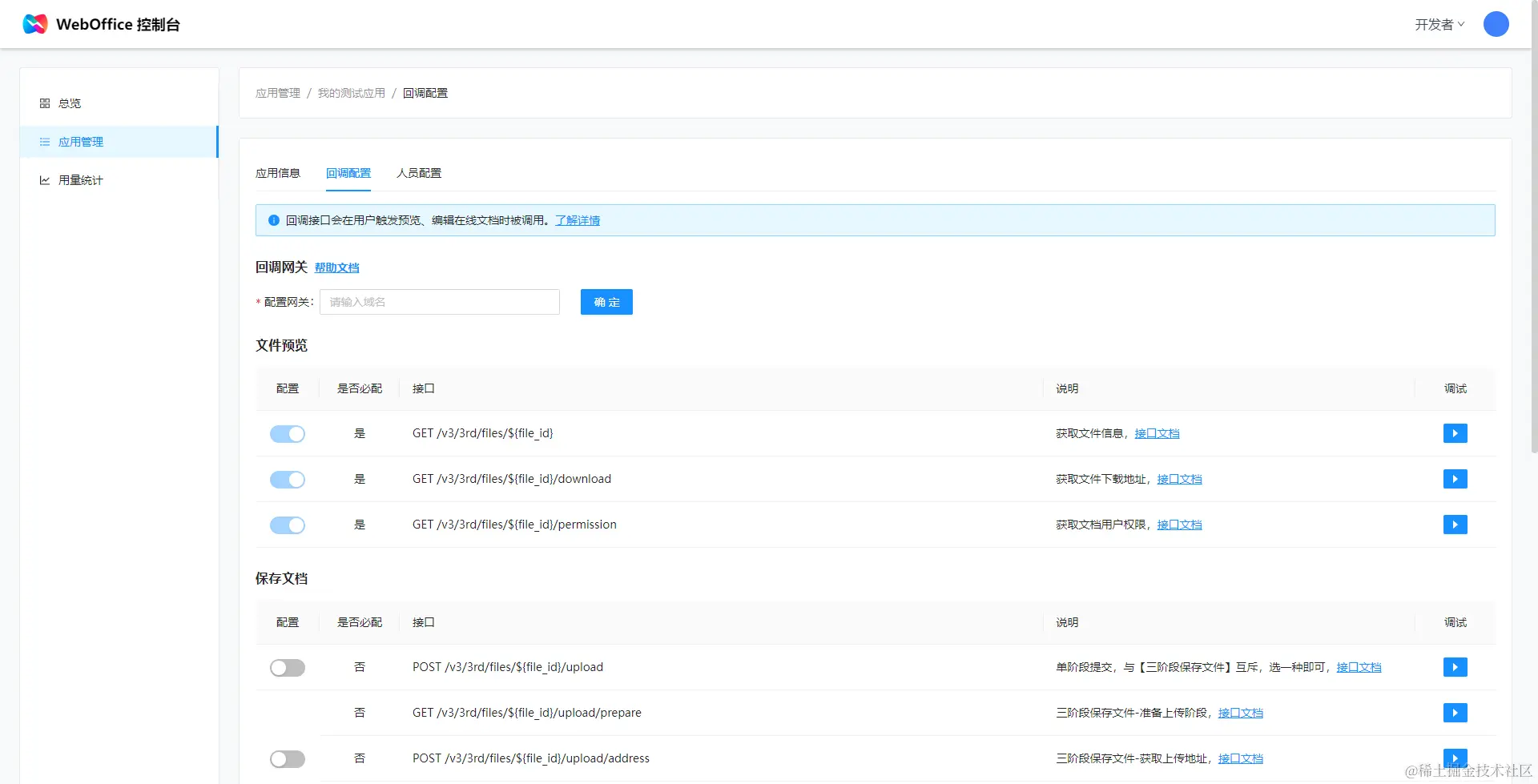
Task: Switch to the 人员配置 tab
Action: [x=419, y=173]
